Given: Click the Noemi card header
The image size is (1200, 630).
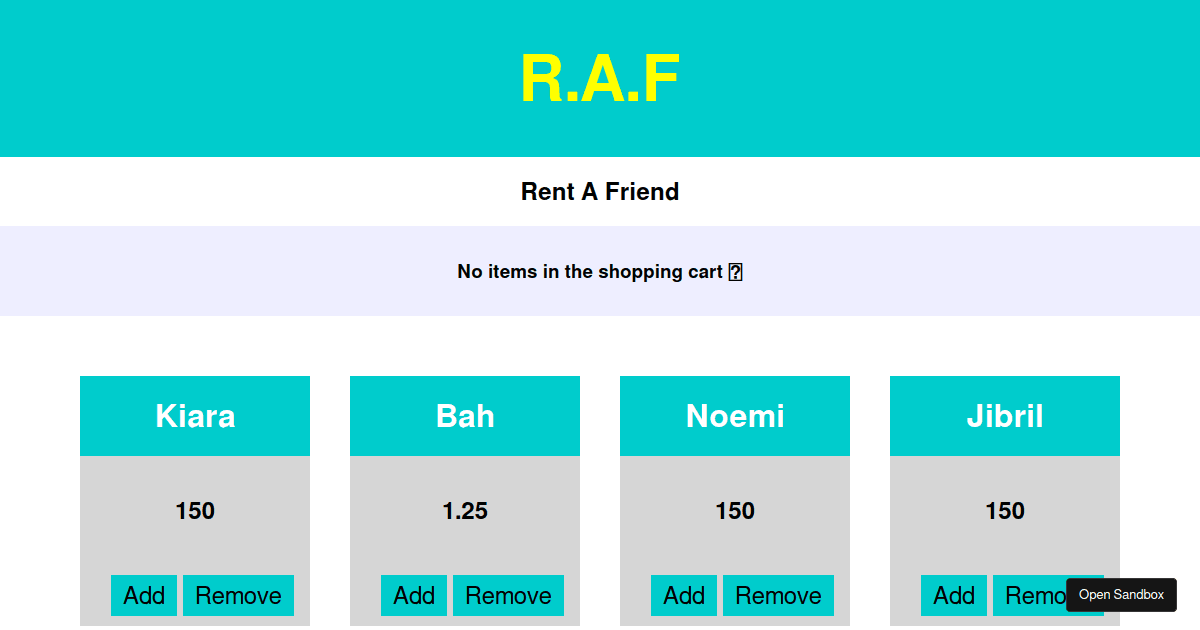Looking at the screenshot, I should pos(735,415).
